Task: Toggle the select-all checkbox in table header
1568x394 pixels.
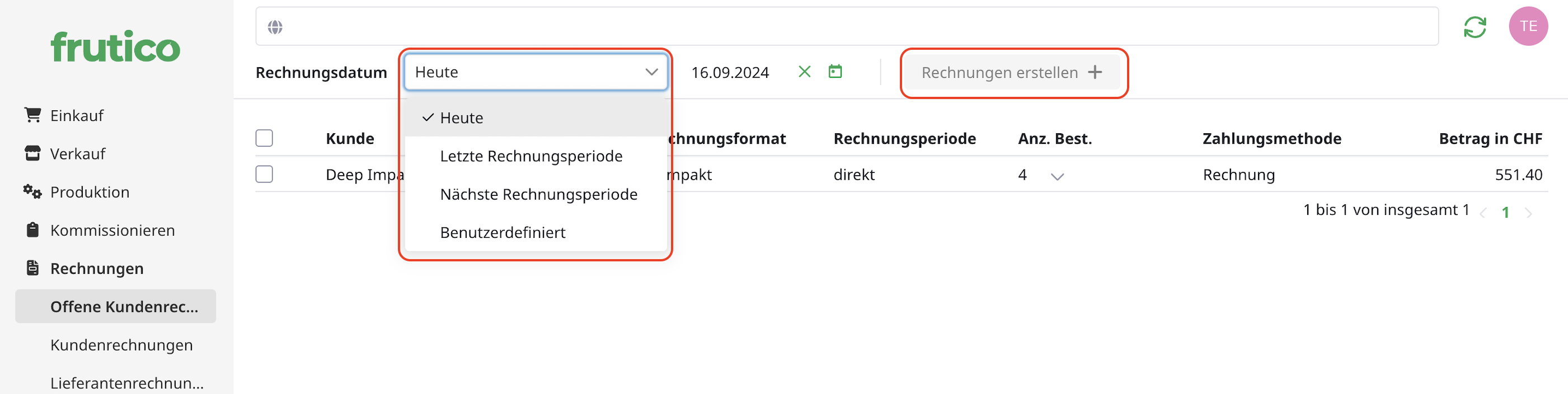Action: click(x=264, y=138)
